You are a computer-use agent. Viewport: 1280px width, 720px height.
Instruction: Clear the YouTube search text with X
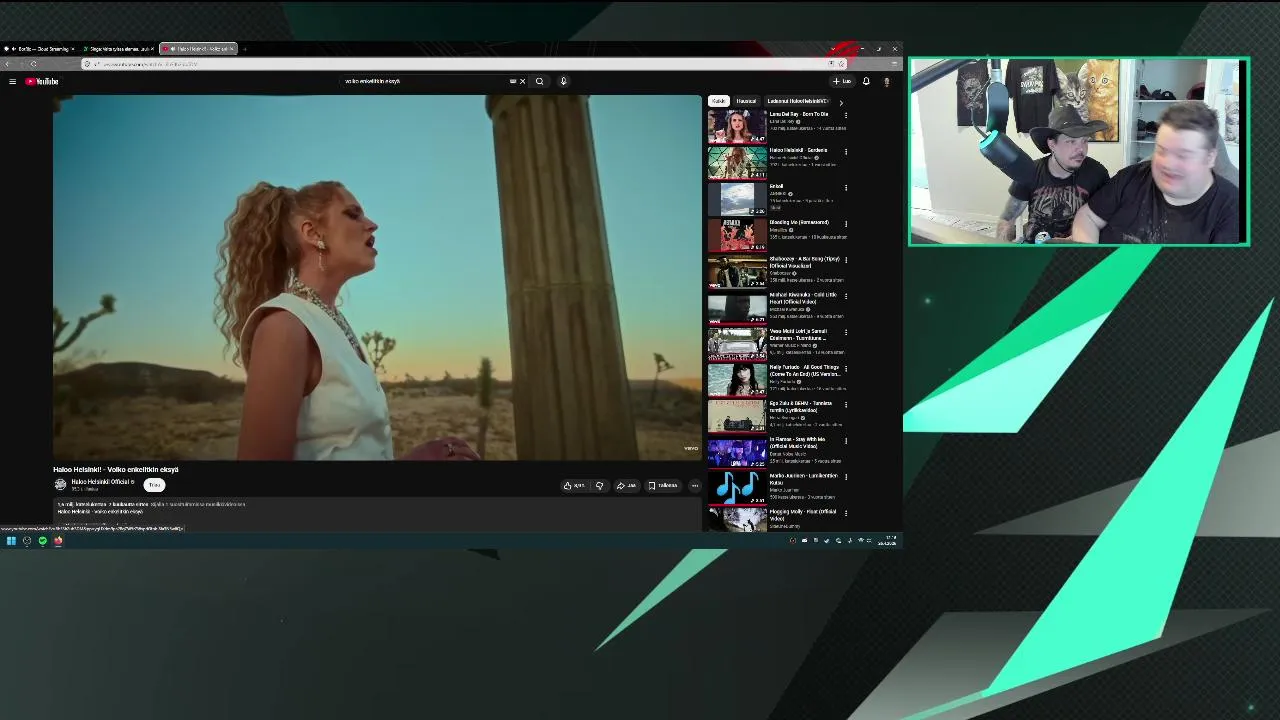pyautogui.click(x=522, y=81)
